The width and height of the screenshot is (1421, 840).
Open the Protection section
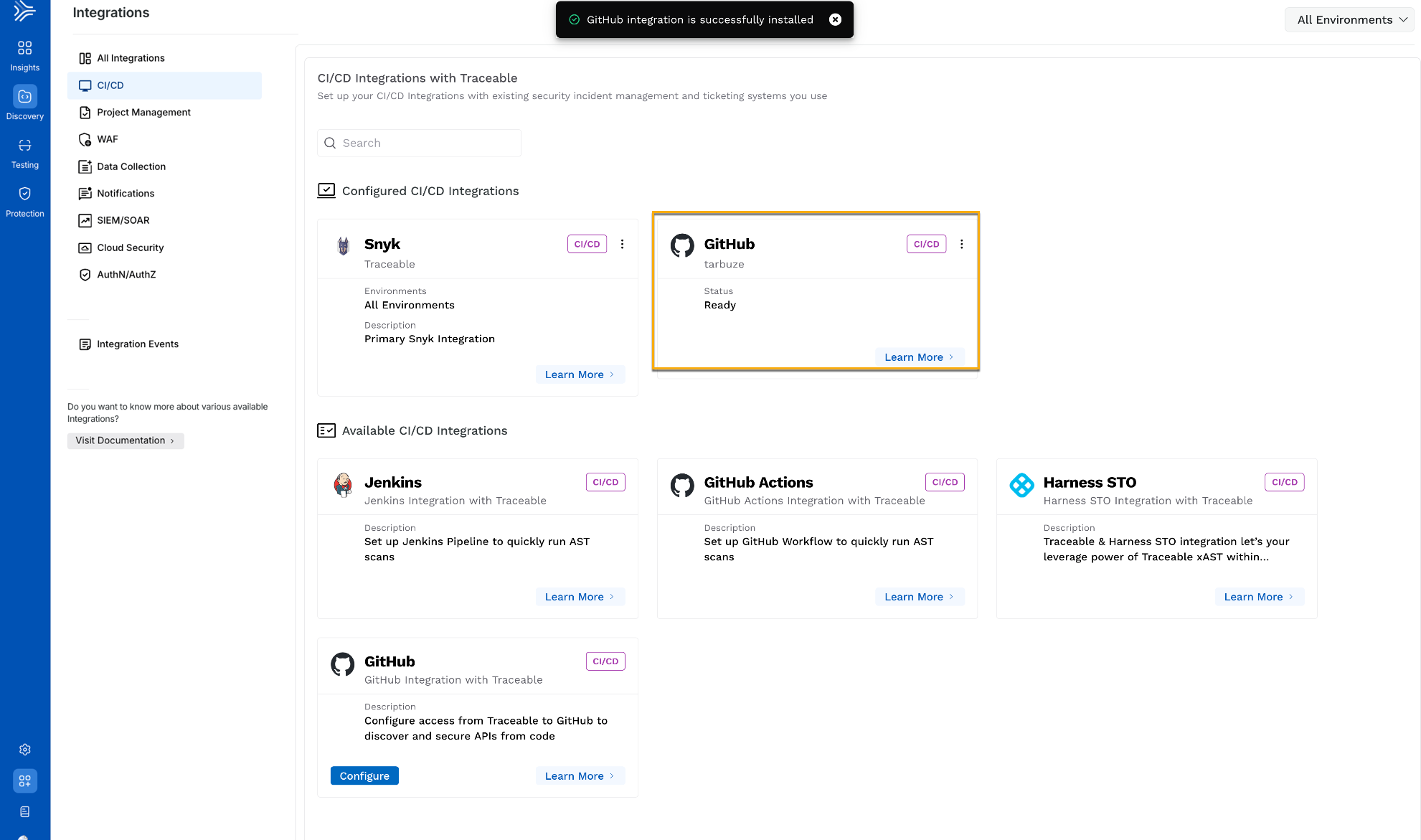[24, 202]
